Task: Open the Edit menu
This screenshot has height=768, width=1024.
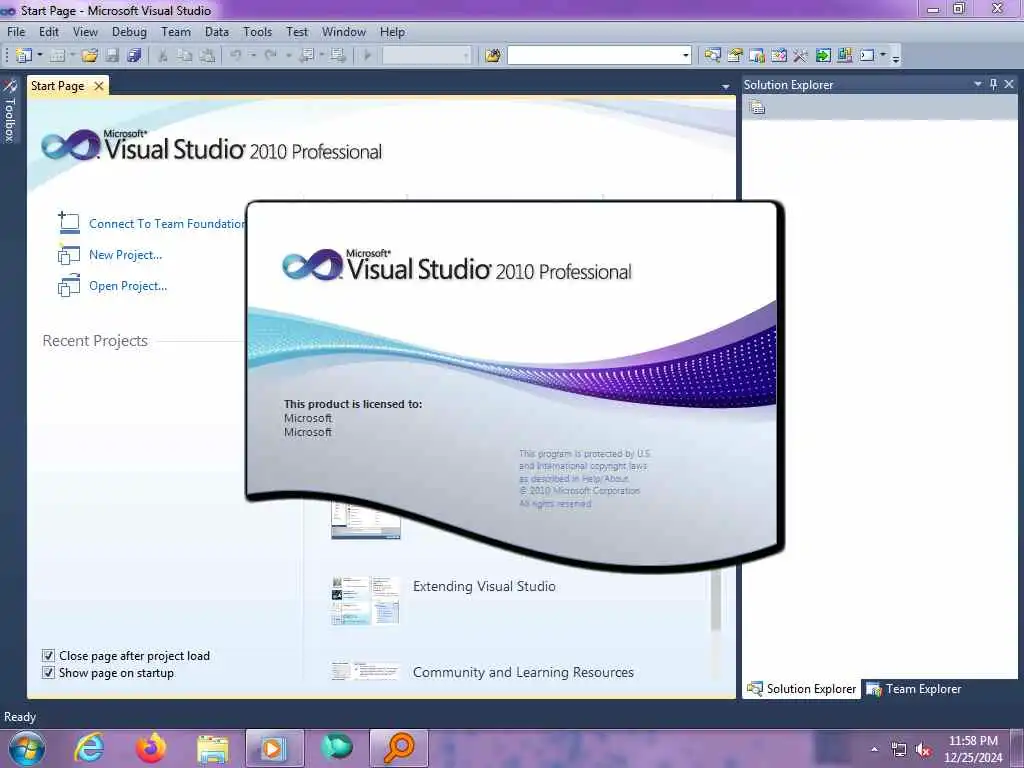Action: [x=48, y=31]
